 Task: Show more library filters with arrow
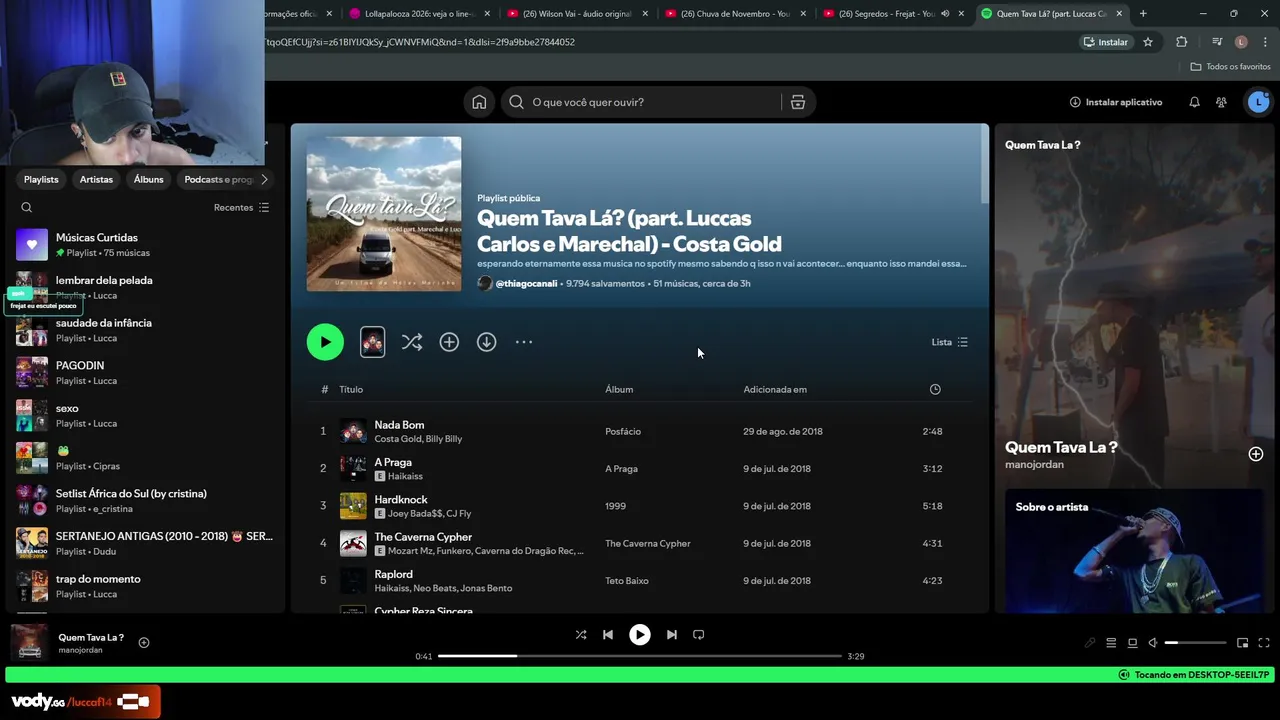coord(264,179)
